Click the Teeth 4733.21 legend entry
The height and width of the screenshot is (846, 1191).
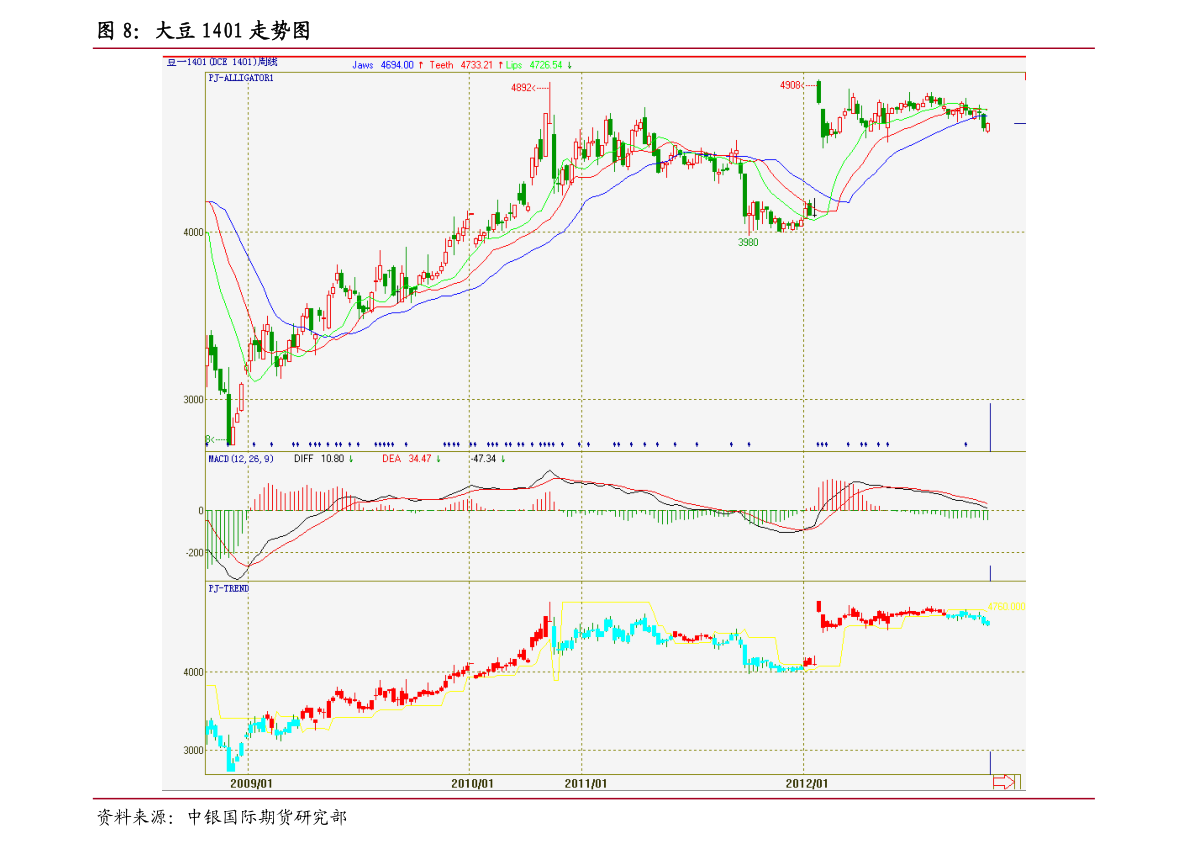coord(461,65)
